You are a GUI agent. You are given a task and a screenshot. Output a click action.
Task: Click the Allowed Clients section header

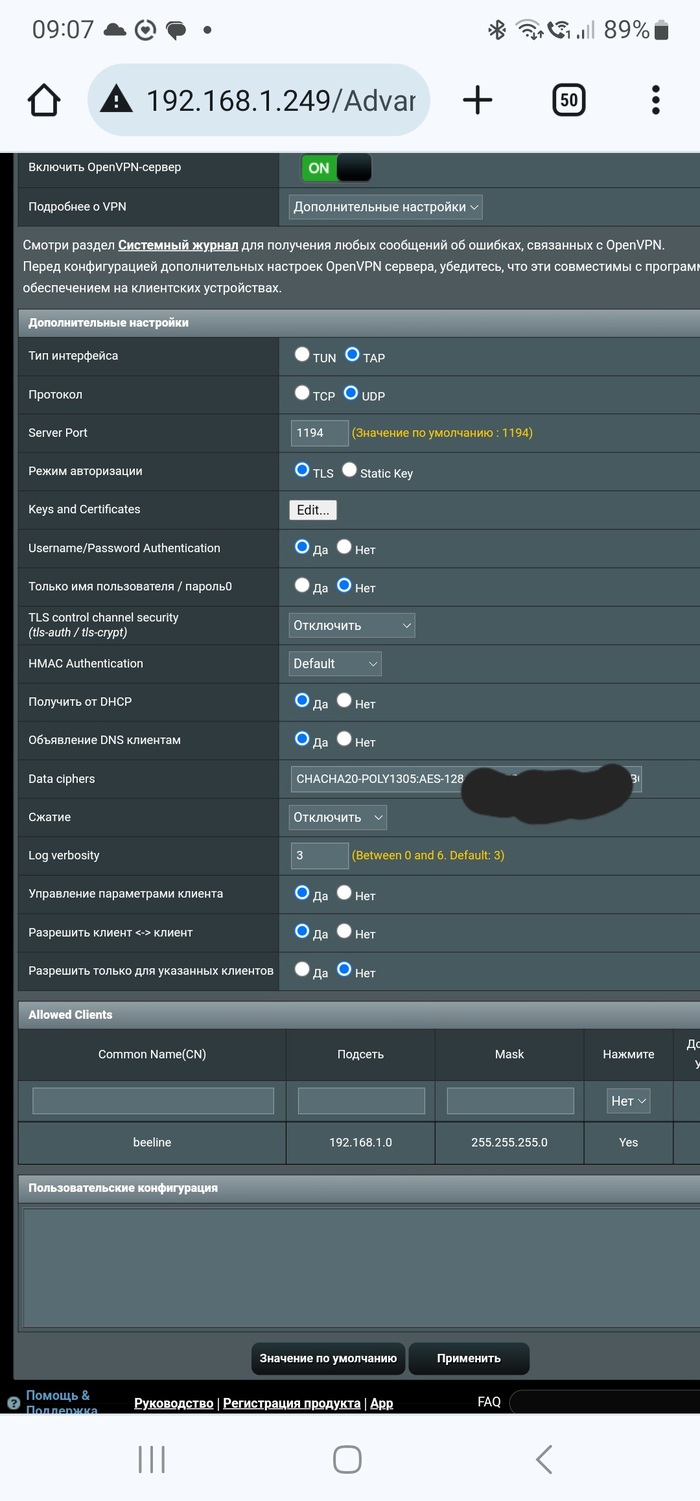click(359, 1015)
